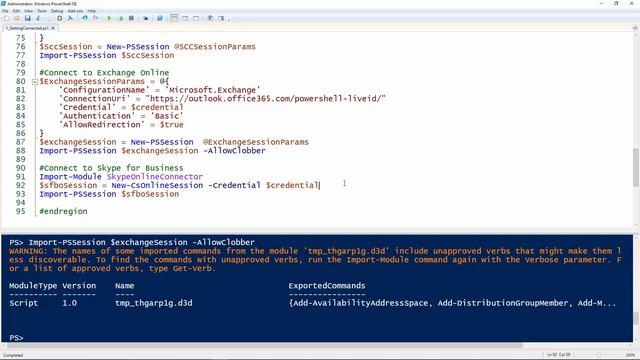Open the File menu
This screenshot has width=640, height=360.
(5, 11)
